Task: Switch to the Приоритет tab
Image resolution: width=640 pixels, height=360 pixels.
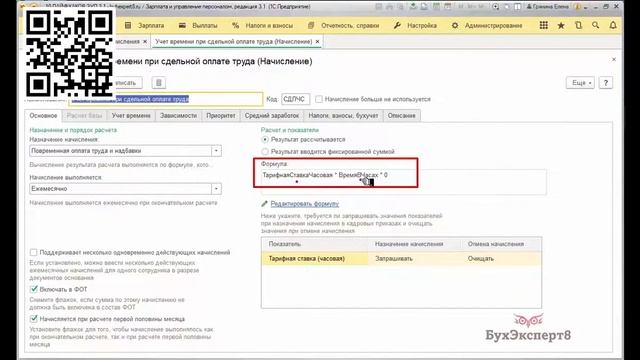Action: coord(221,116)
